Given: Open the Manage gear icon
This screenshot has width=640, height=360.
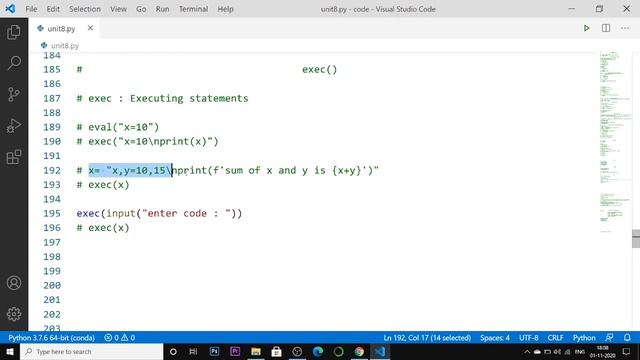Looking at the screenshot, I should pyautogui.click(x=14, y=314).
